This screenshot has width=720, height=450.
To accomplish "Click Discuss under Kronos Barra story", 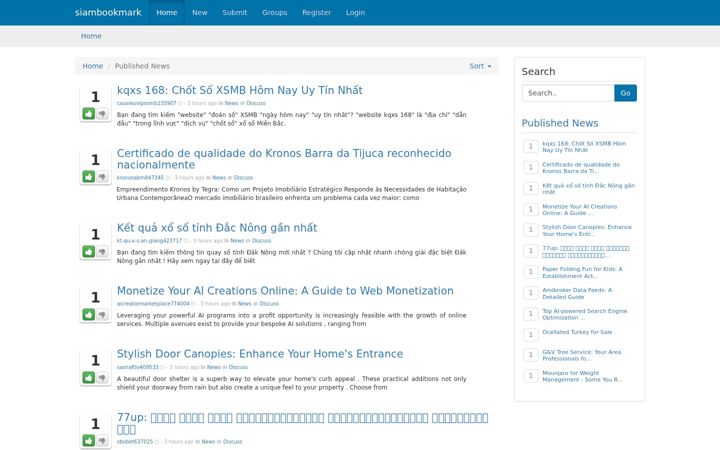I will pos(243,178).
